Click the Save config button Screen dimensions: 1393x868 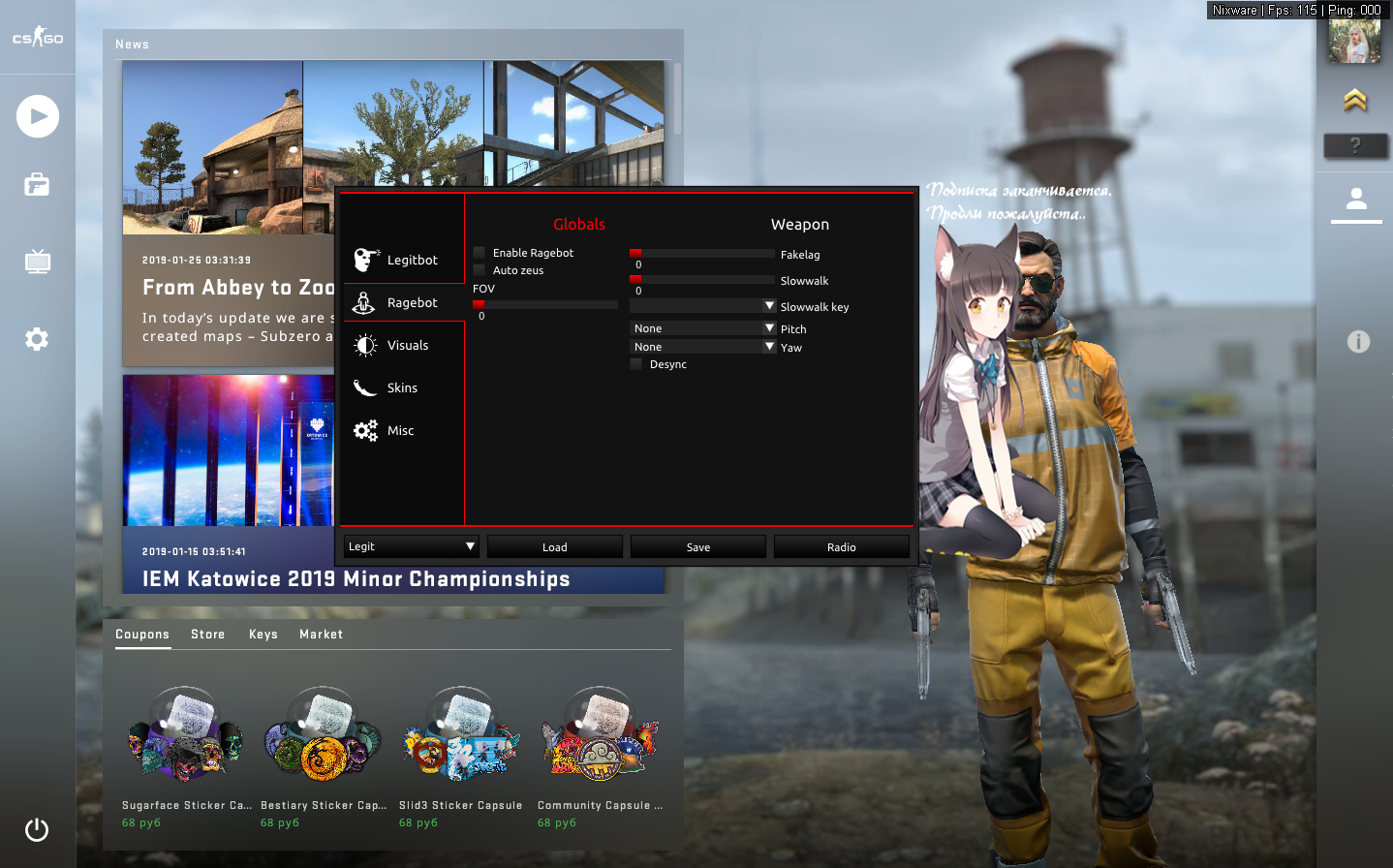coord(698,547)
